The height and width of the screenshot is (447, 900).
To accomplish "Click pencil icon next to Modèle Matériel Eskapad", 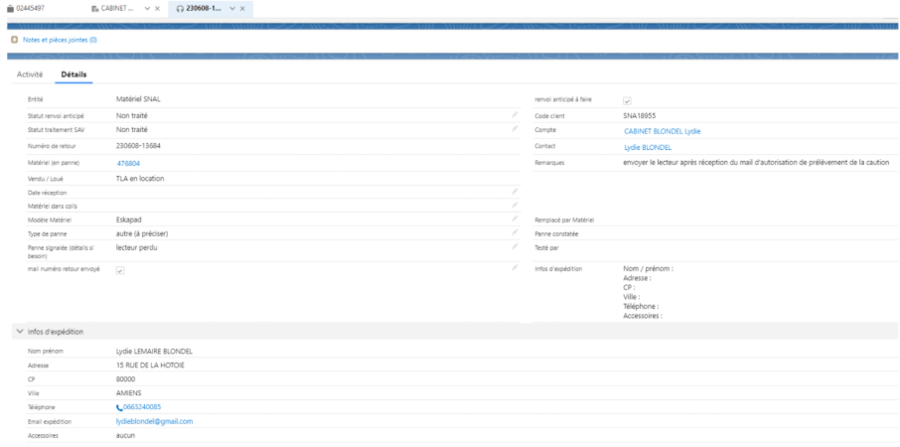I will [x=515, y=219].
